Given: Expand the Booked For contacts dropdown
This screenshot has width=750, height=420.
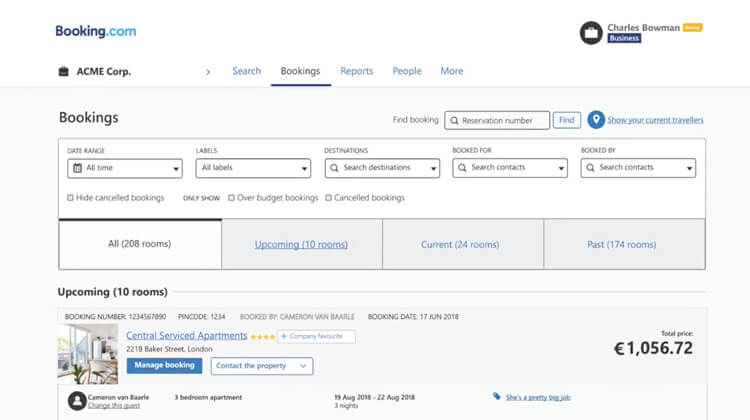Looking at the screenshot, I should pyautogui.click(x=509, y=168).
